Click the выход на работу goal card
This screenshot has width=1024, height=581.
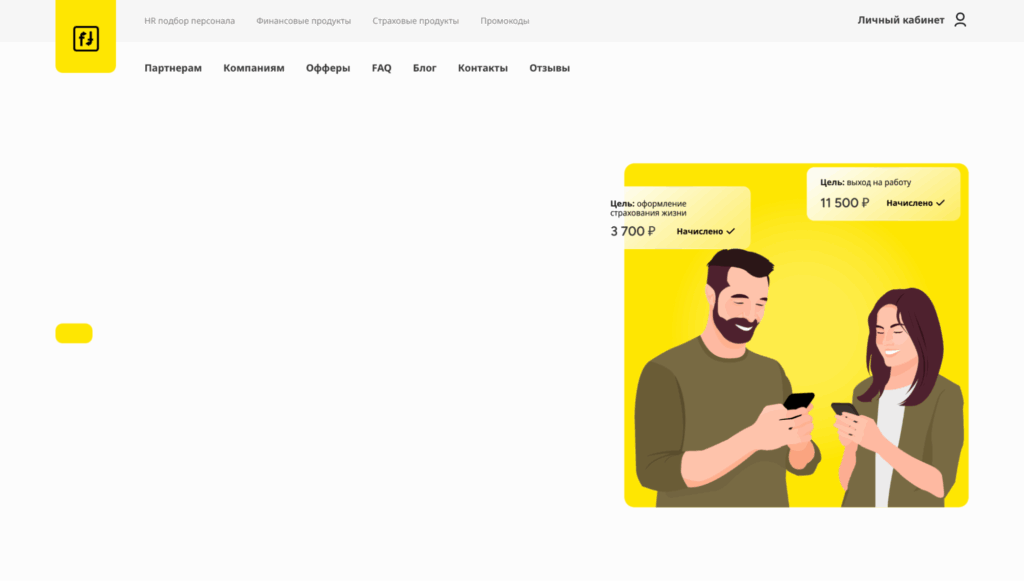click(883, 193)
